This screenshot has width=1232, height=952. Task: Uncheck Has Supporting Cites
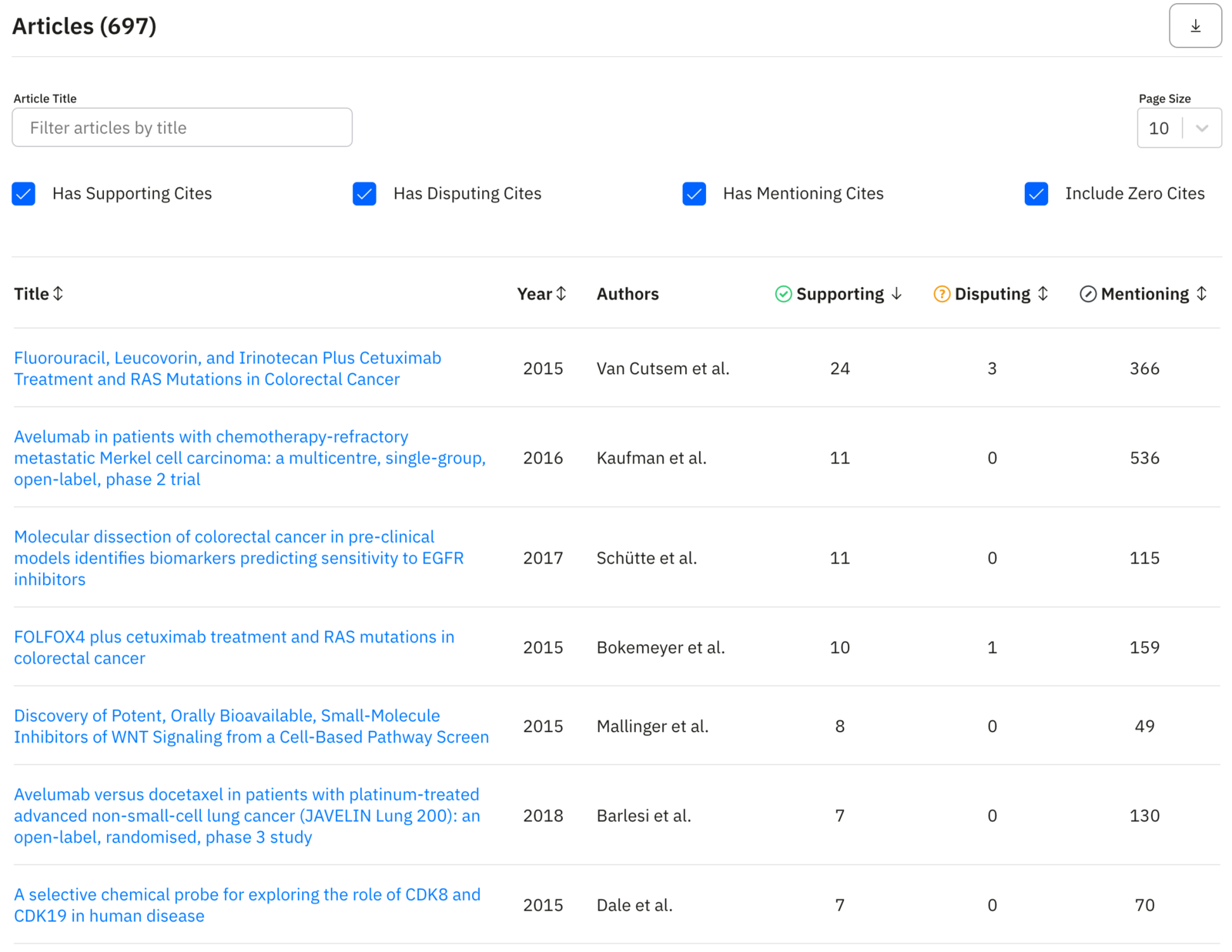coord(24,194)
